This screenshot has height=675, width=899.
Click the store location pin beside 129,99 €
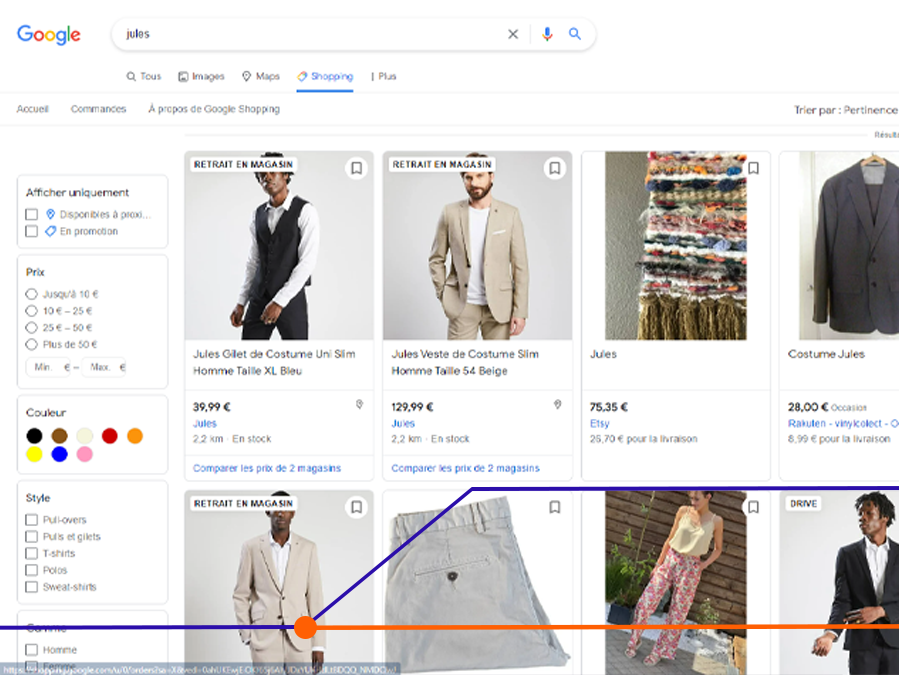(557, 405)
